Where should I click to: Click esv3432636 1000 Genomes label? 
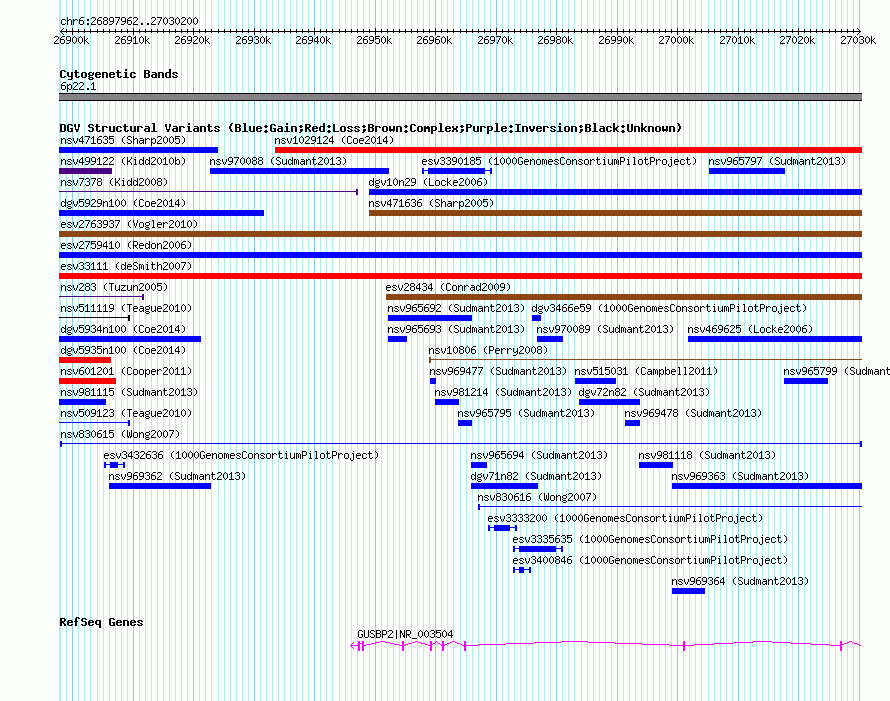coord(241,455)
